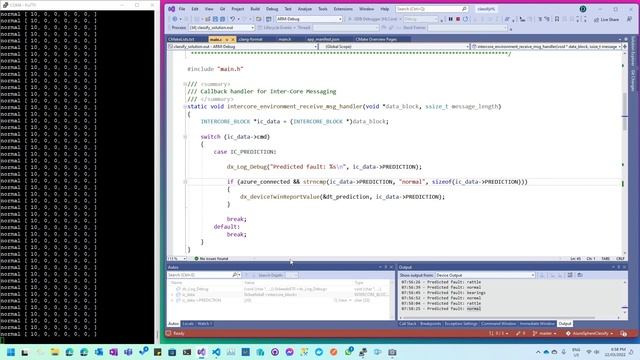This screenshot has height=360, width=640.
Task: Open the Git menu
Action: click(222, 9)
